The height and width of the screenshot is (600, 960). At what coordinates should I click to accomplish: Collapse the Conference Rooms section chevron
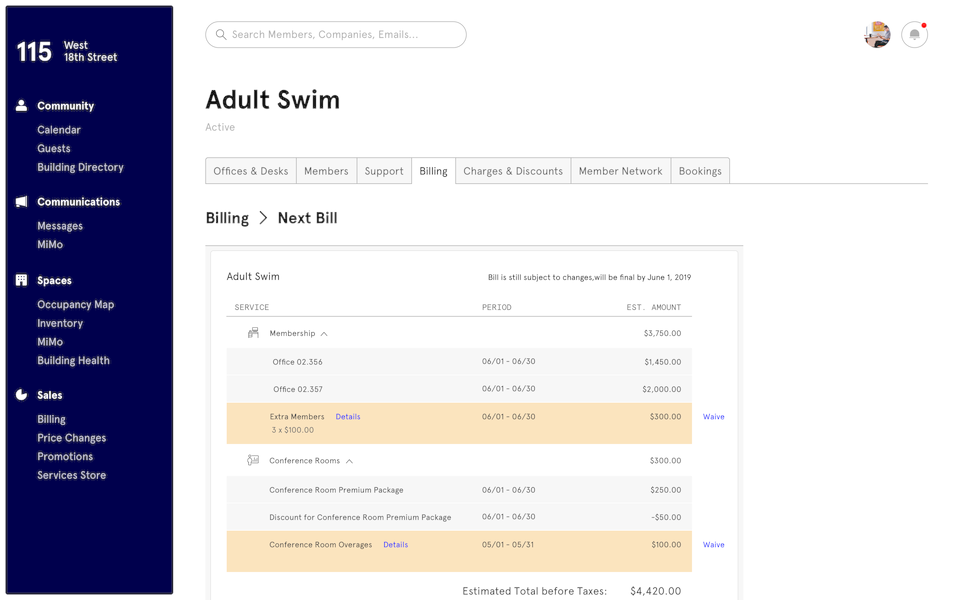[349, 461]
